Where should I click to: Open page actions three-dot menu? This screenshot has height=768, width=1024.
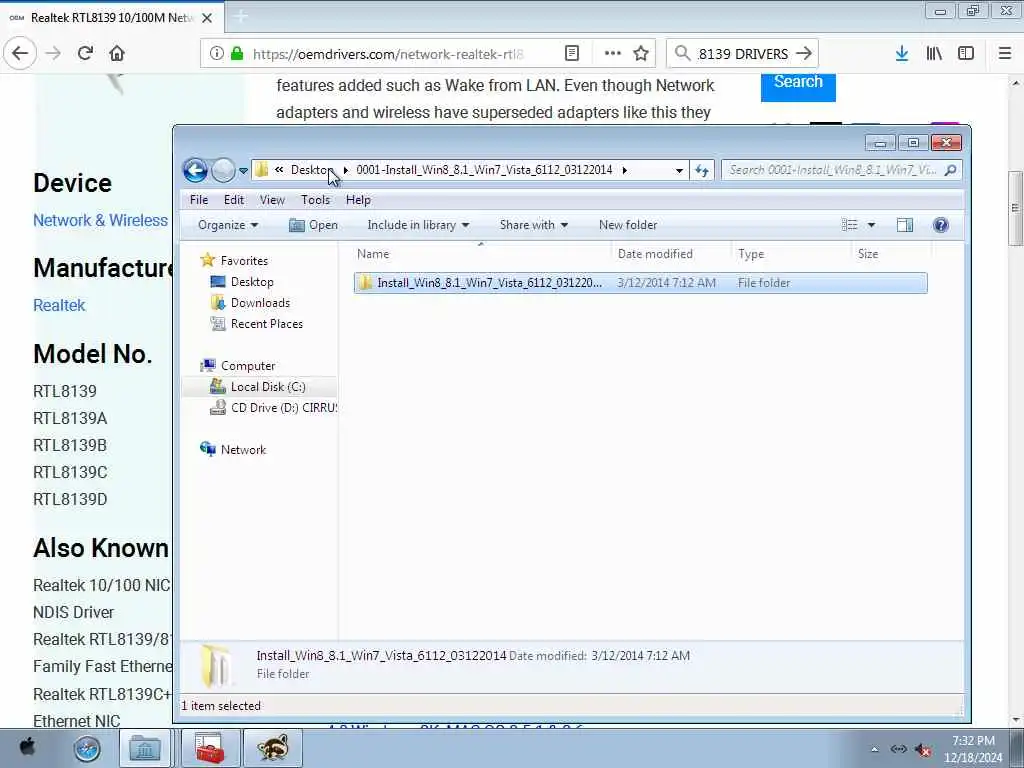[613, 54]
